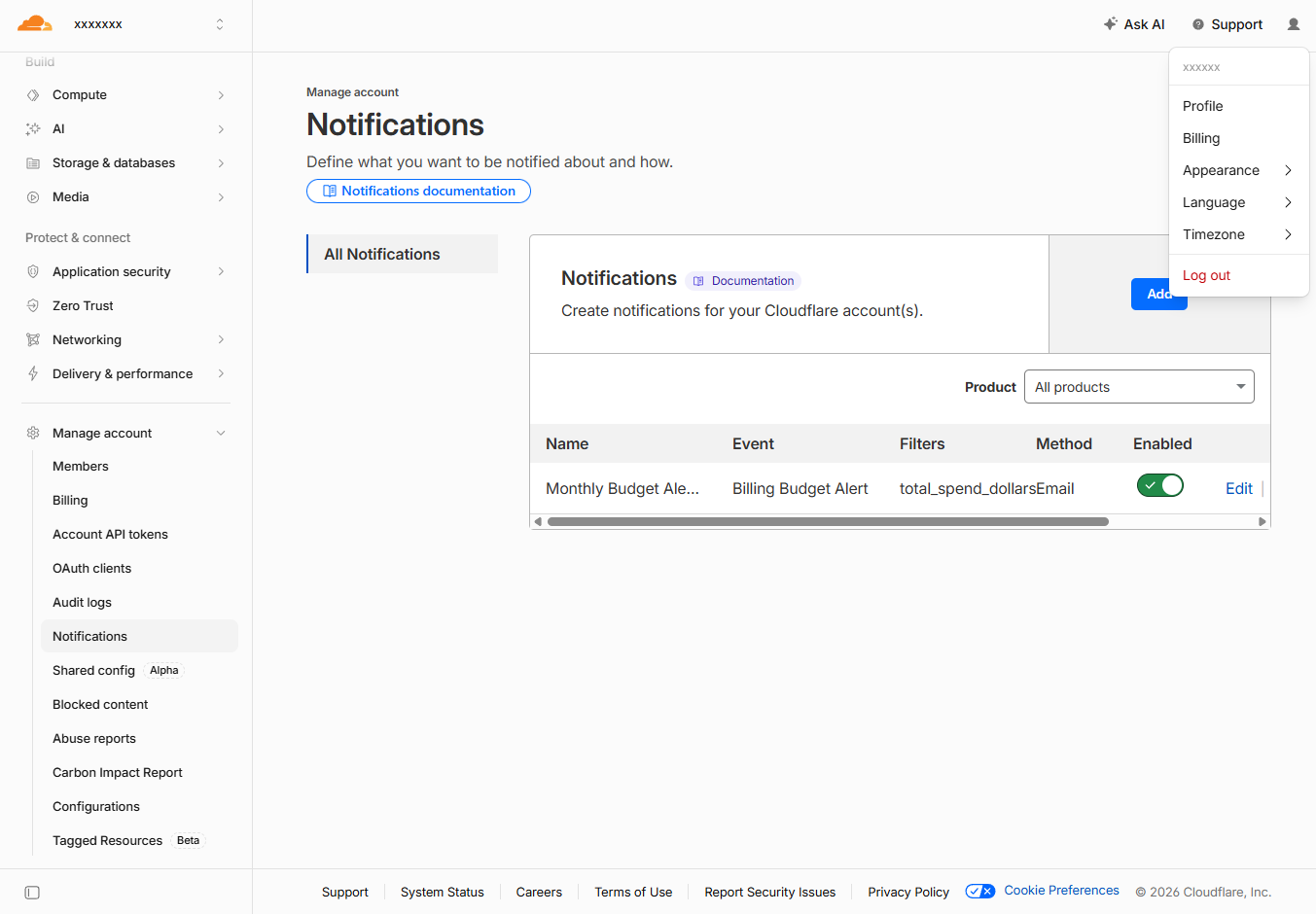Viewport: 1316px width, 914px height.
Task: Click the Notifications documentation button
Action: (418, 192)
